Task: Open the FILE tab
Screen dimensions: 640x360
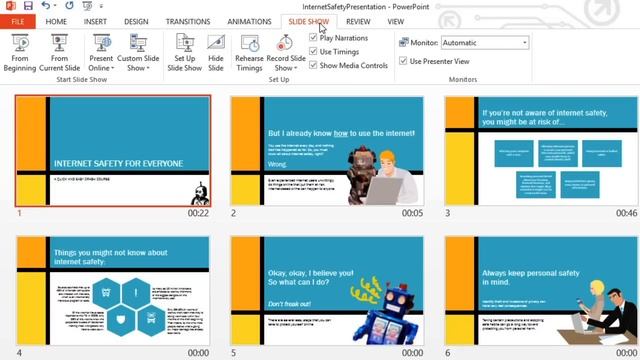Action: (18, 22)
